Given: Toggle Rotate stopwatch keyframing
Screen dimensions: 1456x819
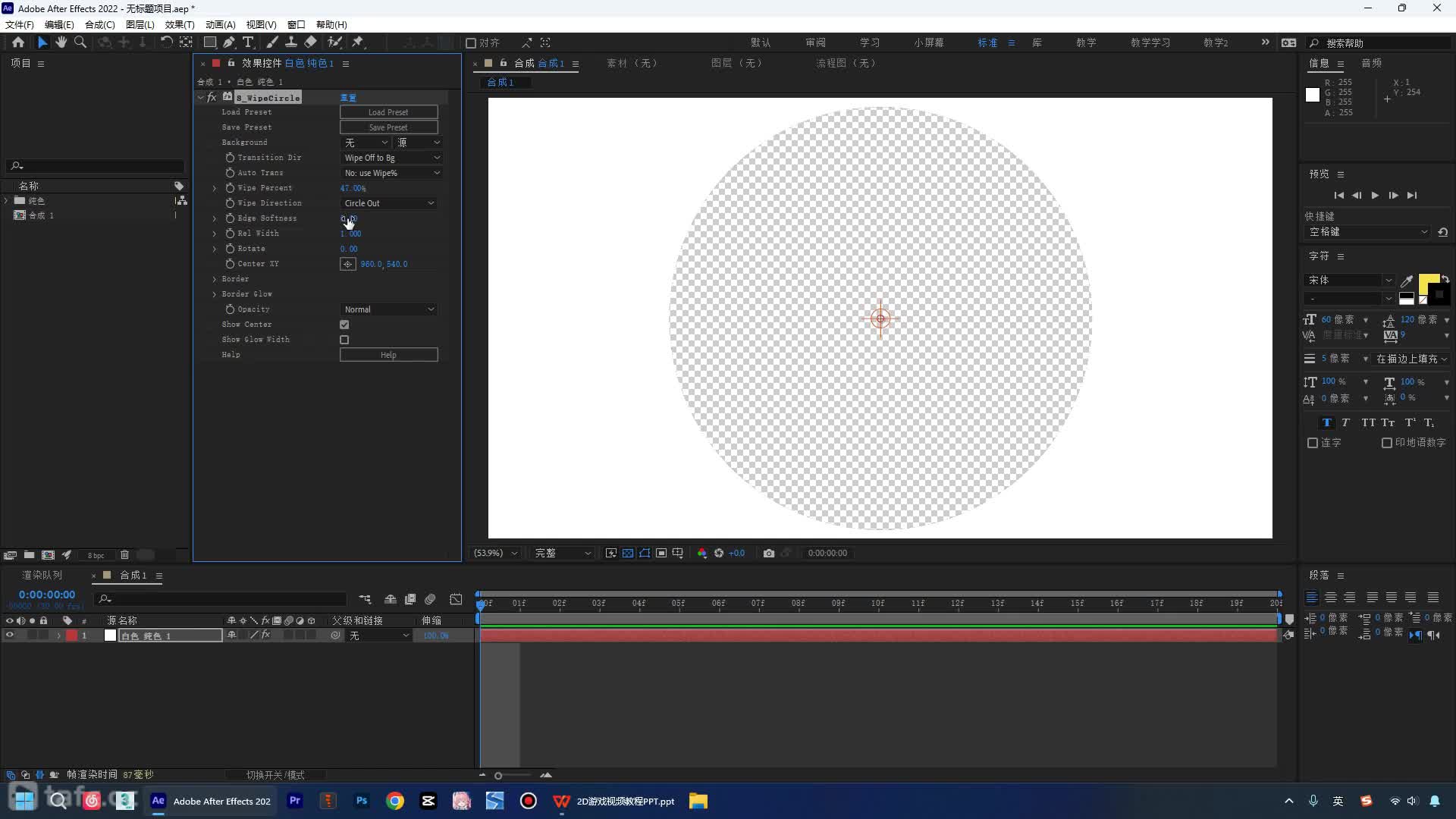Looking at the screenshot, I should pos(230,249).
